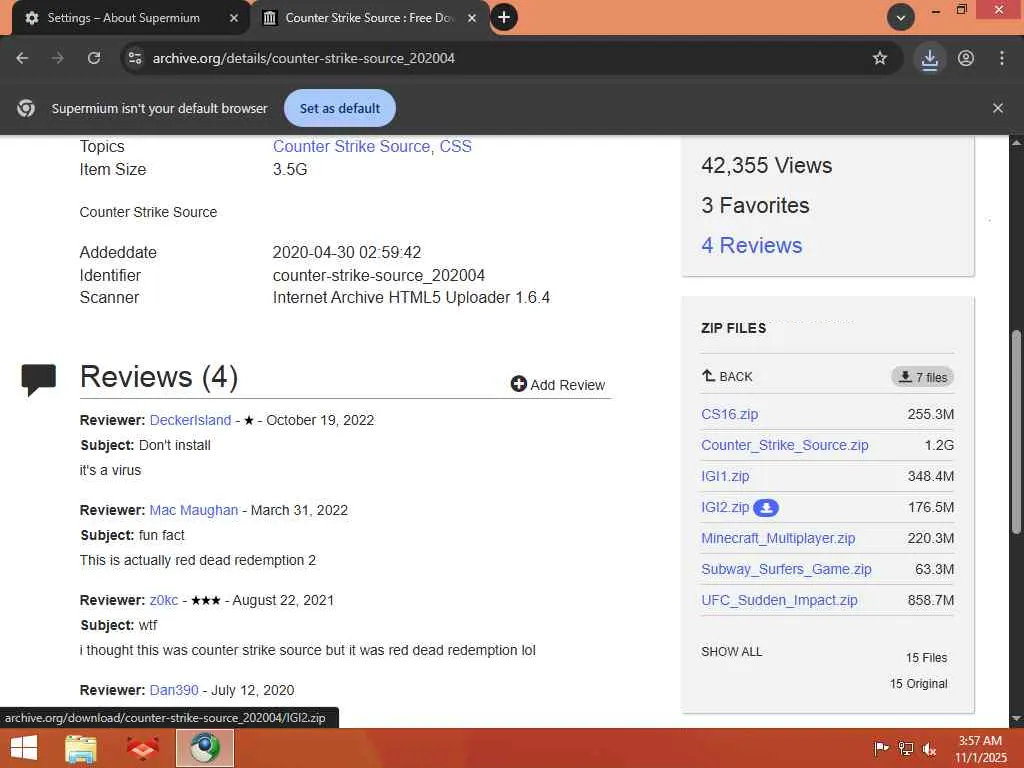Viewport: 1024px width, 768px height.
Task: Open the Windows Start button
Action: pos(24,748)
